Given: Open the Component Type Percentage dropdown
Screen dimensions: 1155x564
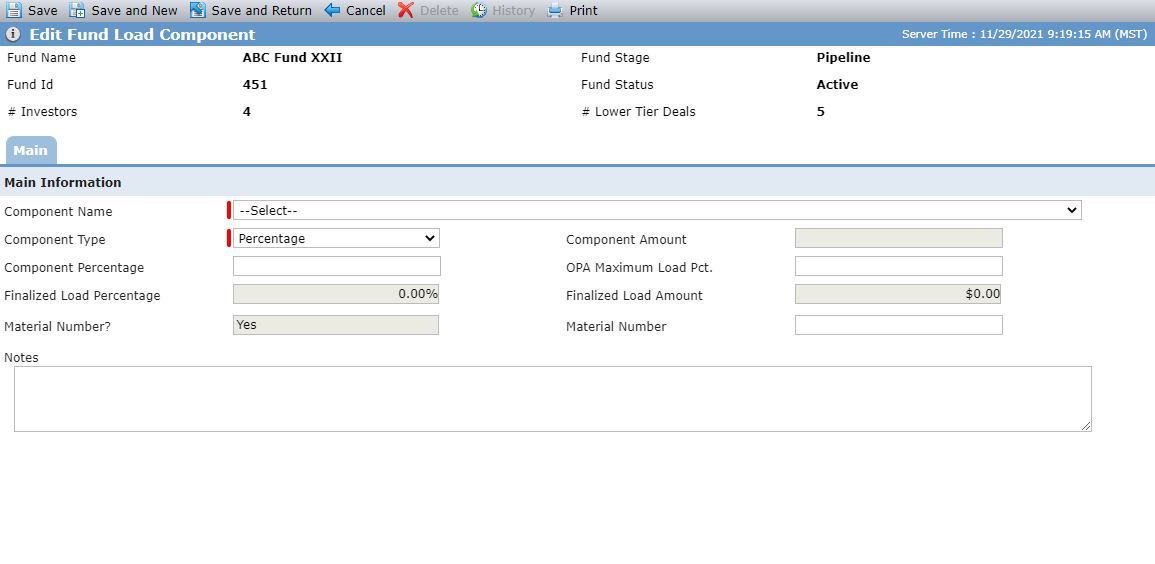Looking at the screenshot, I should (x=337, y=239).
